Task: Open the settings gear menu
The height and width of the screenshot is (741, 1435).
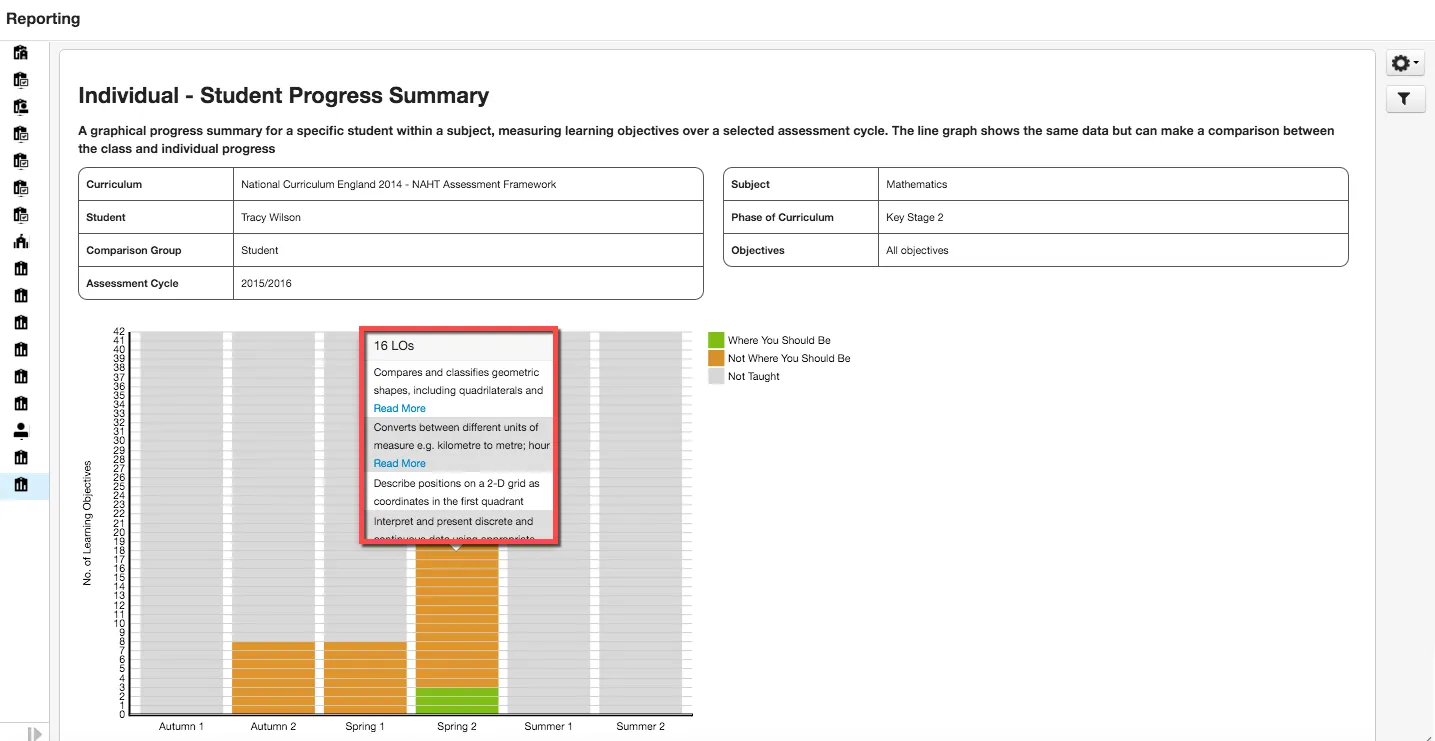Action: point(1405,63)
